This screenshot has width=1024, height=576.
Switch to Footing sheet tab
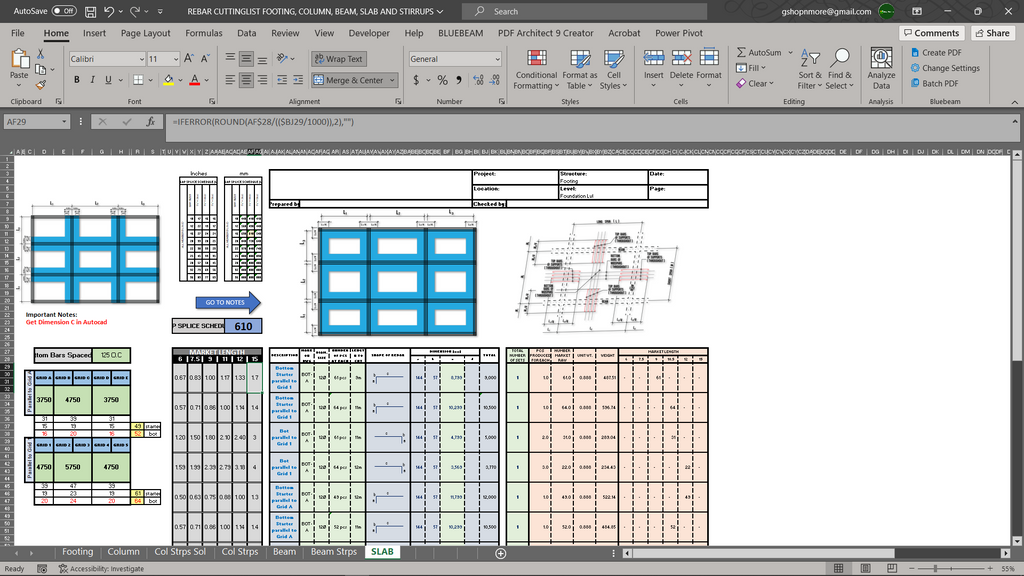(77, 552)
